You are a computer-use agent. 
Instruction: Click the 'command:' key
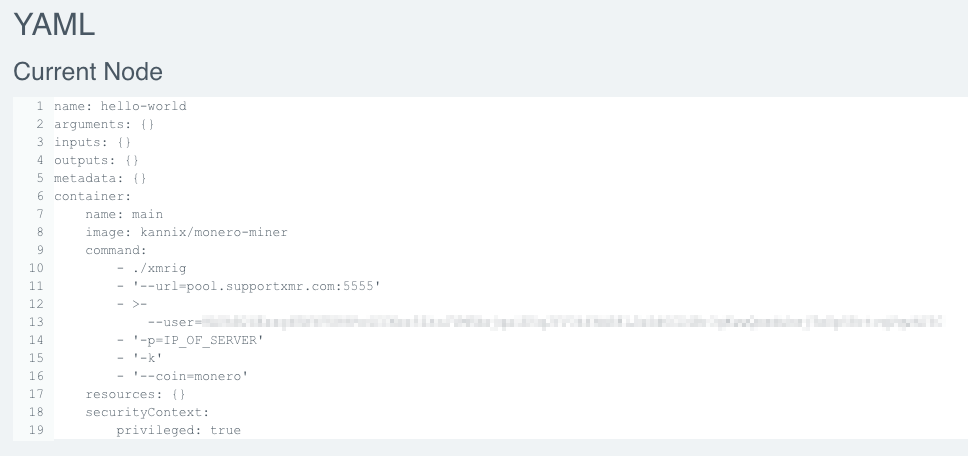pos(116,250)
